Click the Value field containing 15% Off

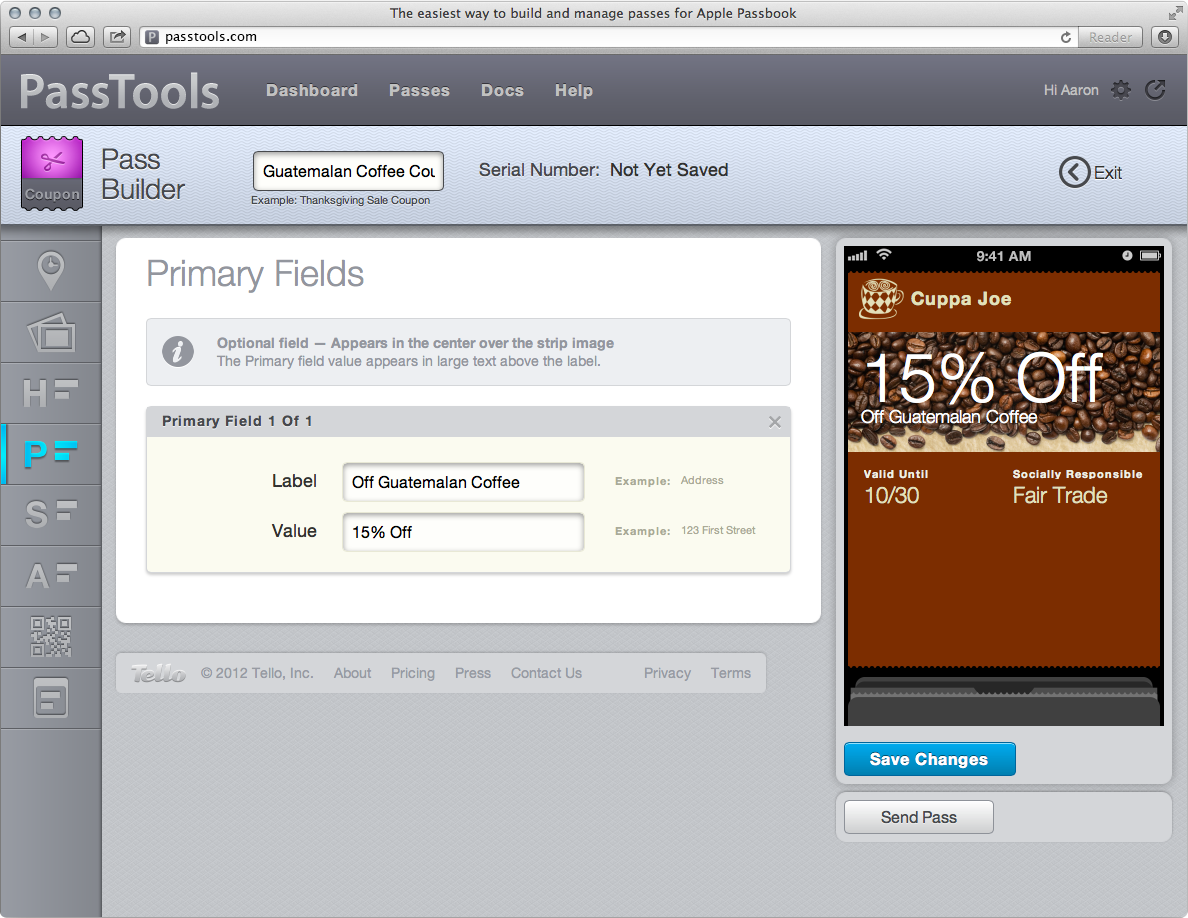(463, 532)
